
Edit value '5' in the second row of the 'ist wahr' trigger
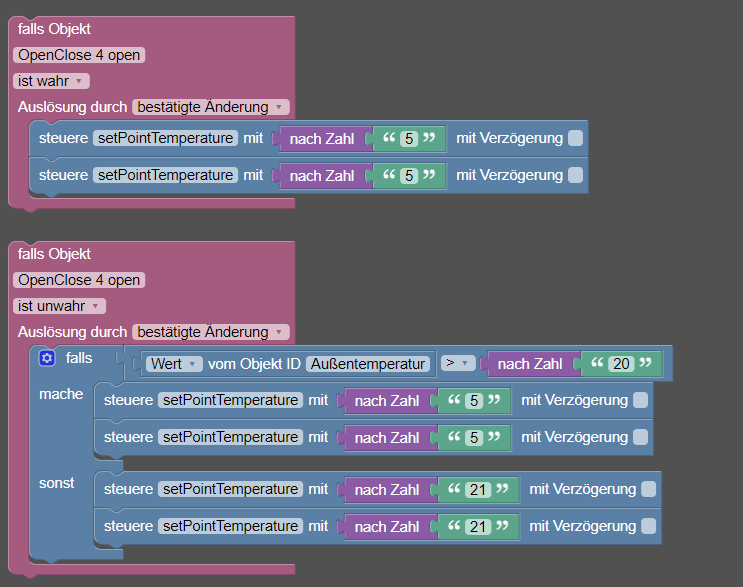click(x=409, y=176)
